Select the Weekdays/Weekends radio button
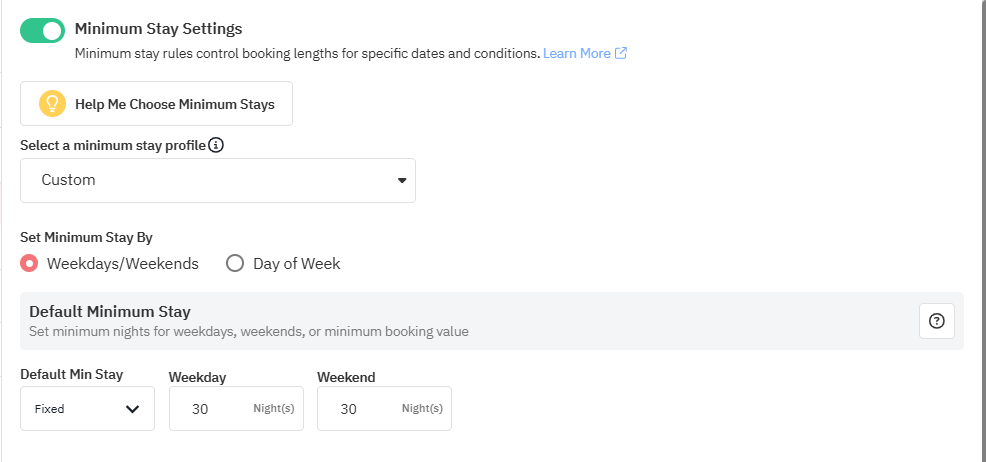986x462 pixels. click(x=29, y=264)
